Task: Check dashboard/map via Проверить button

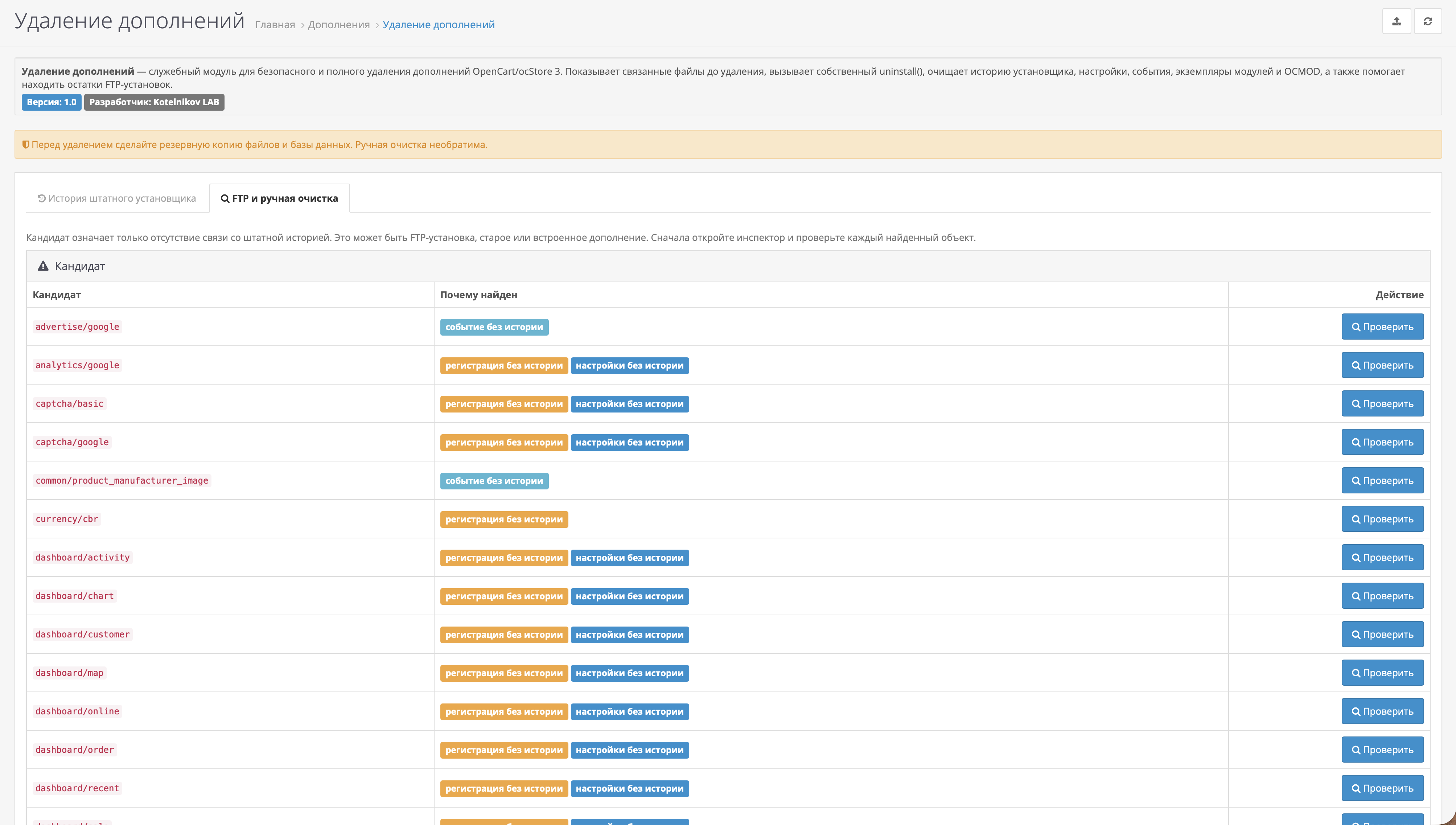Action: pyautogui.click(x=1382, y=673)
